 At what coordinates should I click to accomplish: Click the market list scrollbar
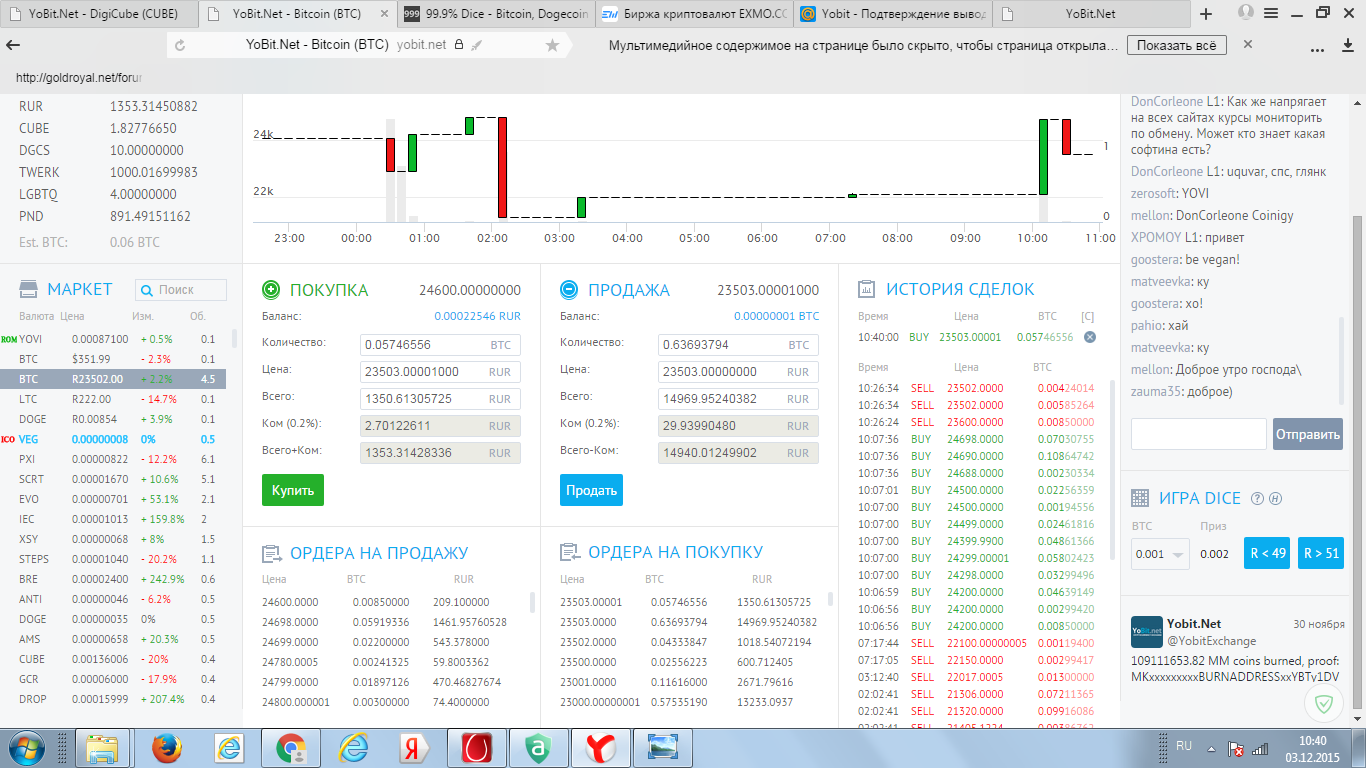tap(235, 339)
